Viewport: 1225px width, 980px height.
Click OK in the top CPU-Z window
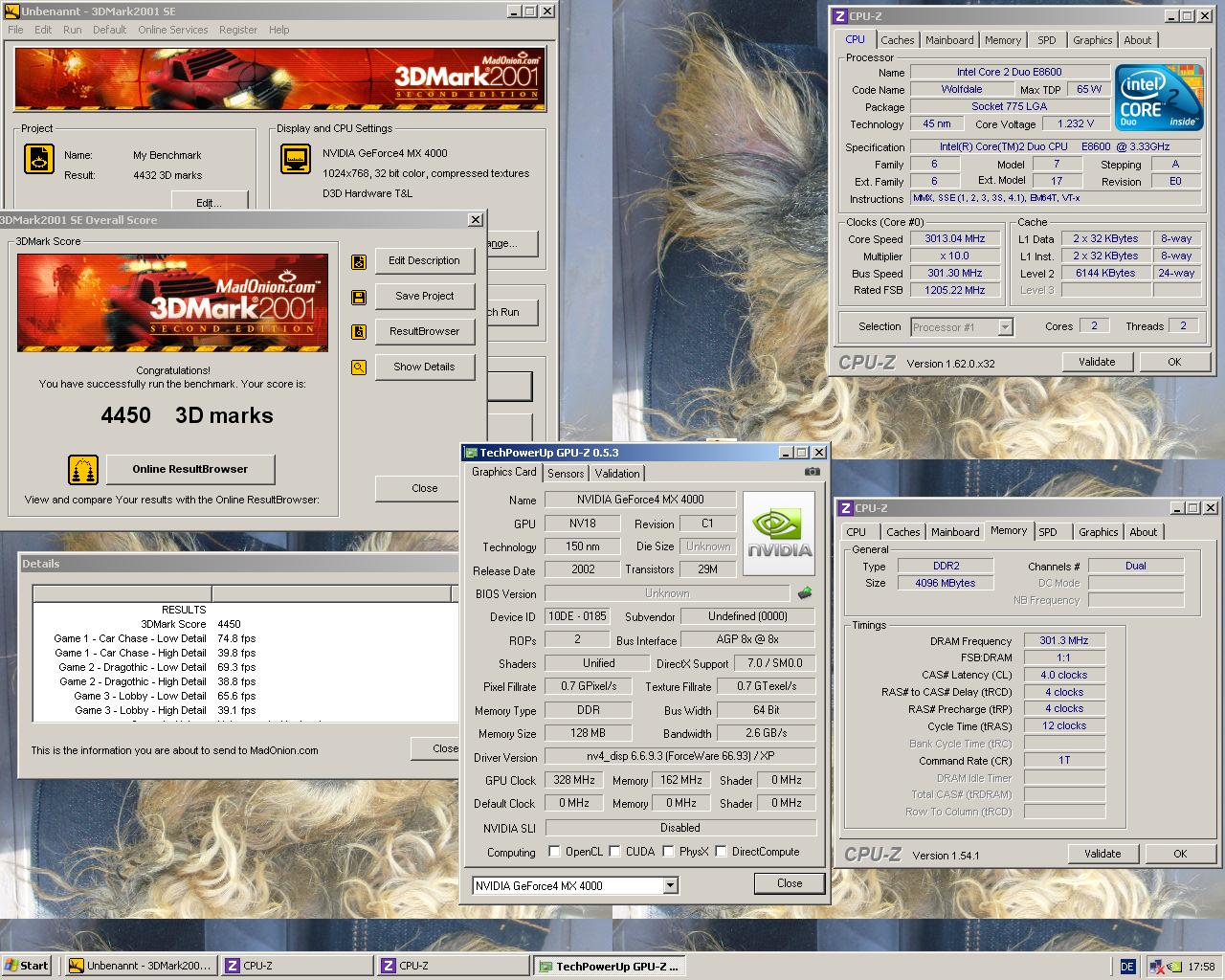tap(1174, 363)
